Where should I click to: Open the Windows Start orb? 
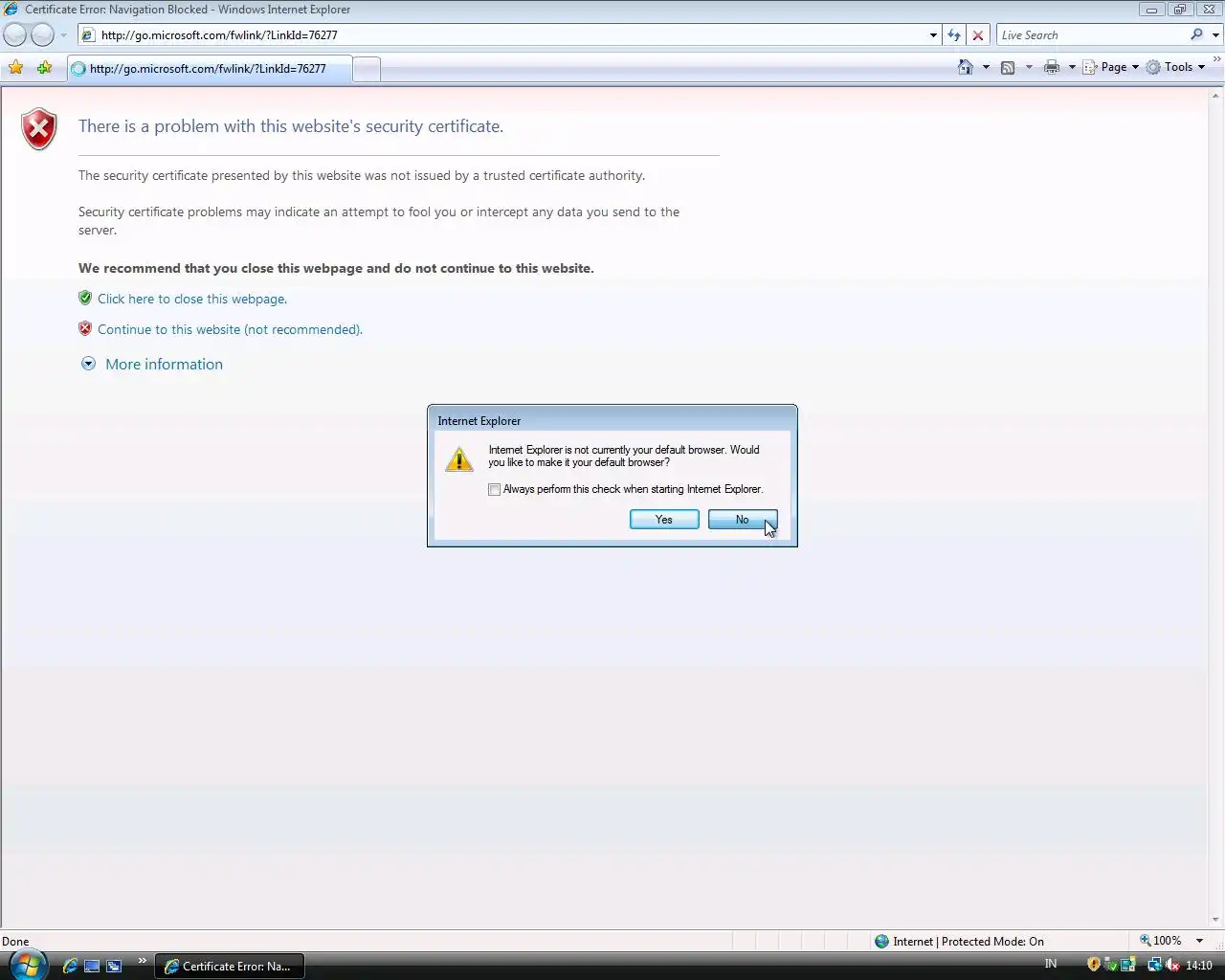26,964
